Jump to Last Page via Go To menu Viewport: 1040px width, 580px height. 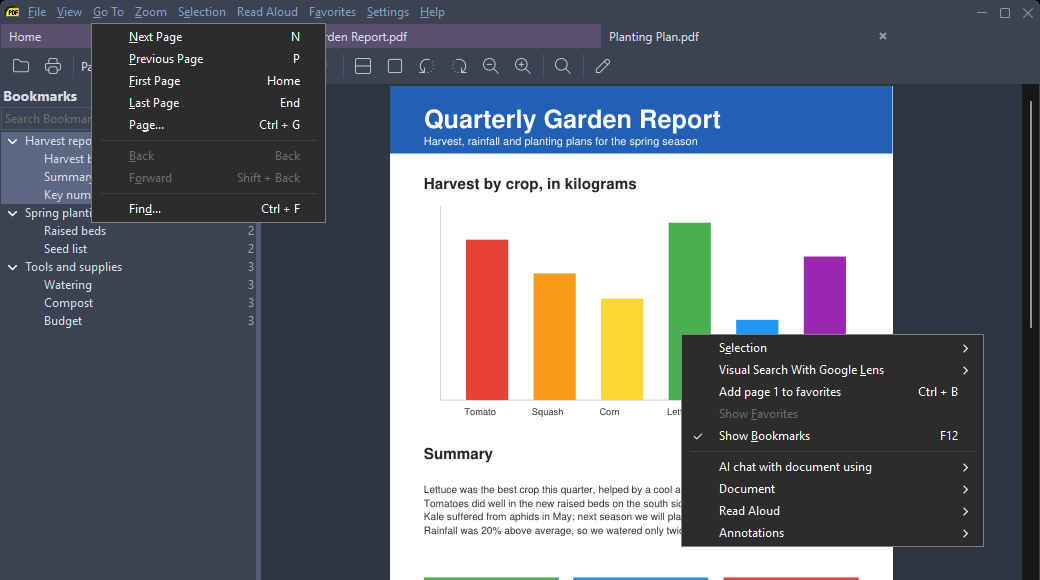click(x=208, y=102)
